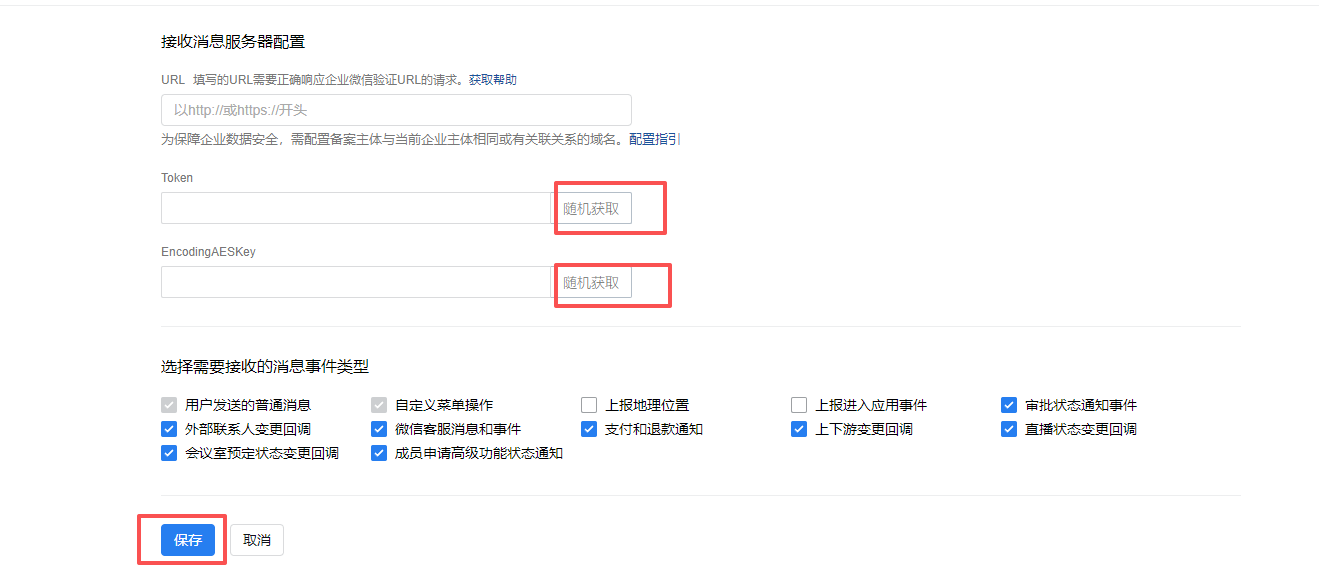Enable the 上报进入应用事件 checkbox
Image resolution: width=1319 pixels, height=586 pixels.
(x=799, y=405)
